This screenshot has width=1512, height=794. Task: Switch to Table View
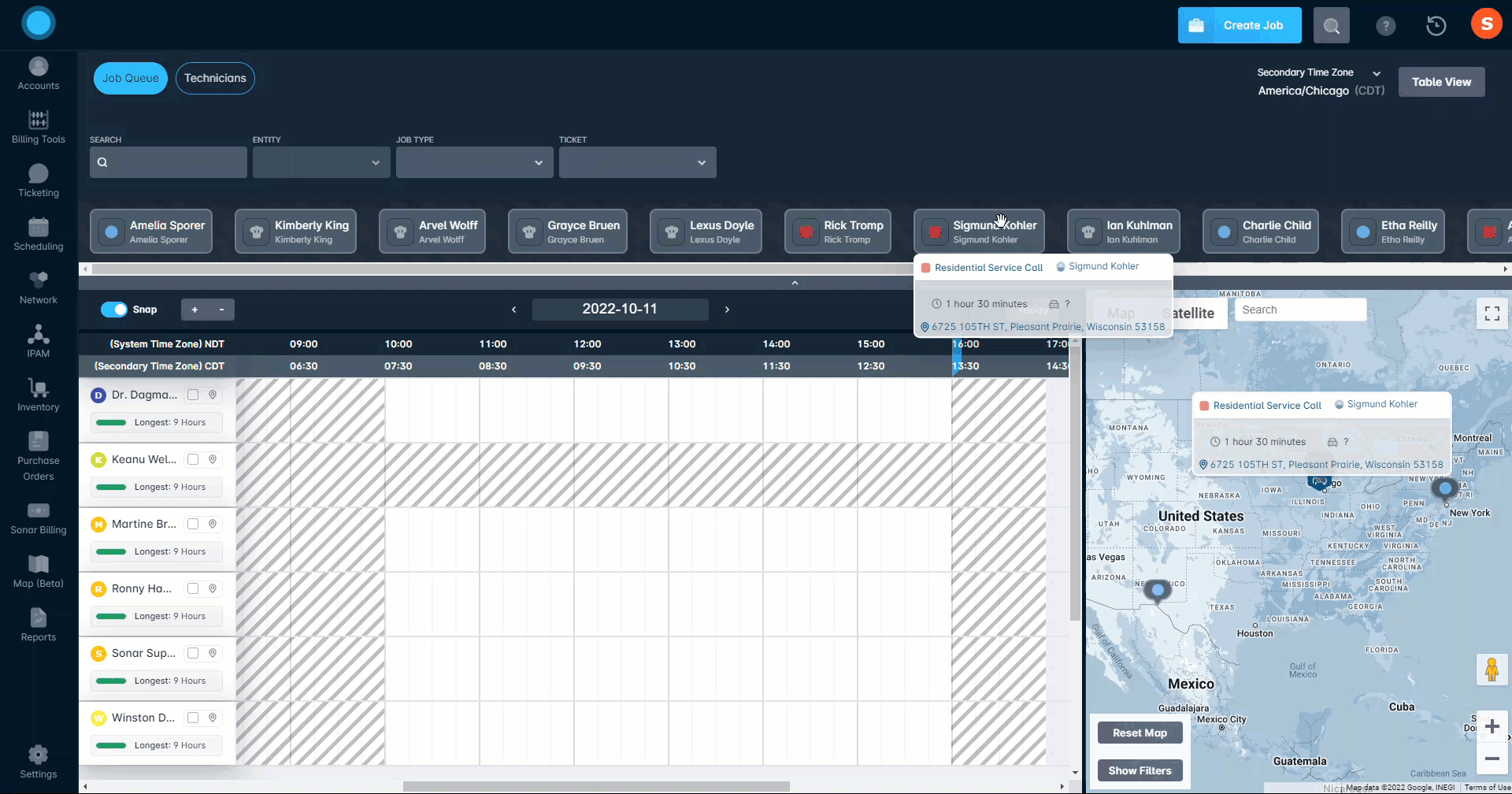[x=1441, y=82]
